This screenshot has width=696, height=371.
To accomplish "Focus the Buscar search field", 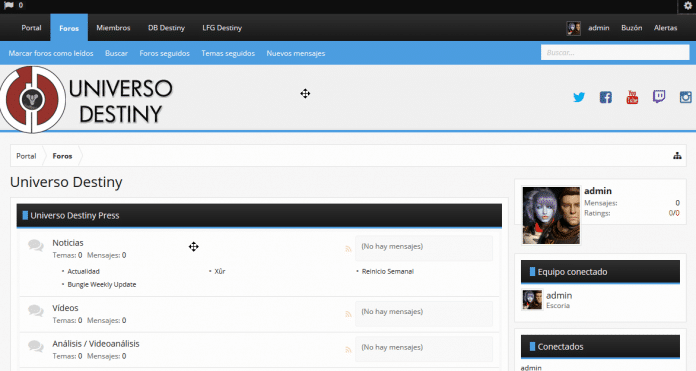I will tap(615, 52).
